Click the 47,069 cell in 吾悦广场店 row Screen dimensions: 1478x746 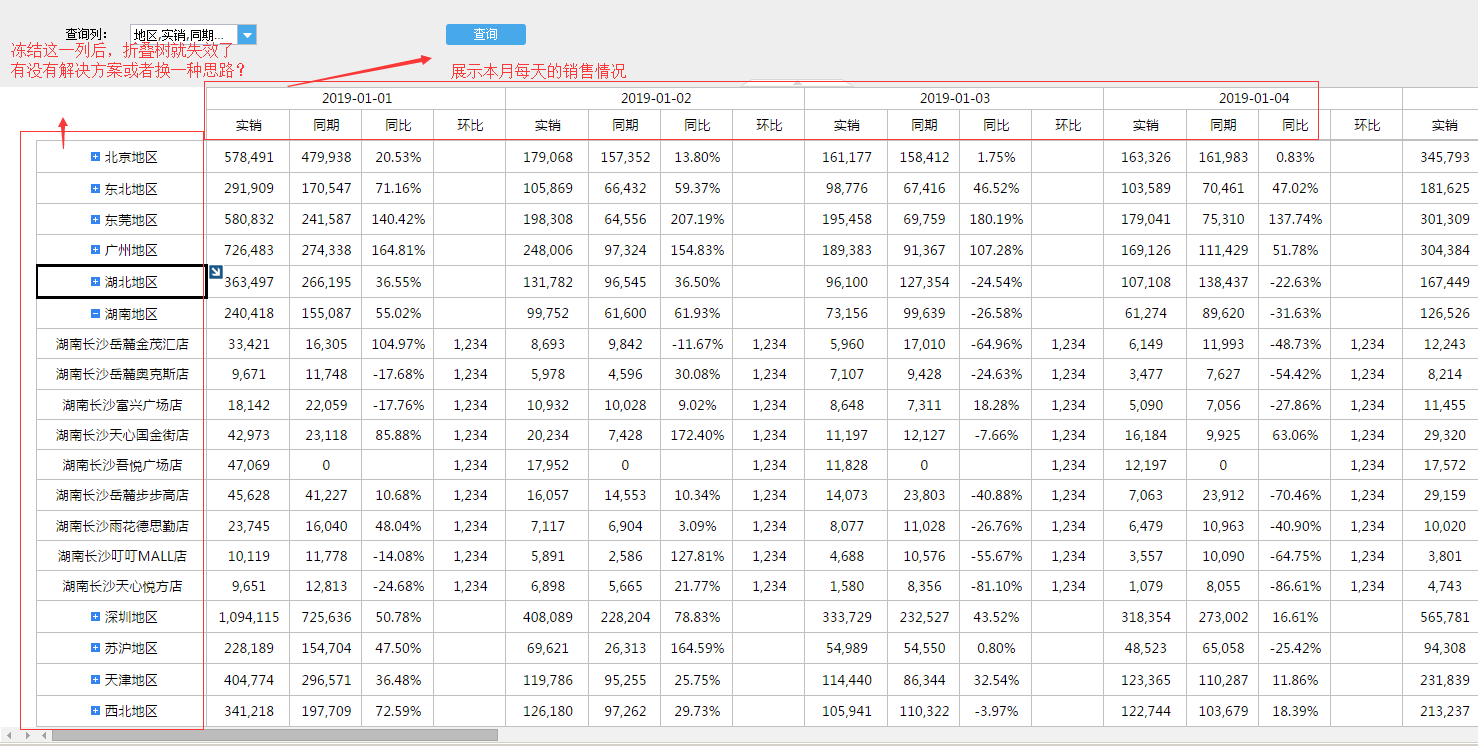point(248,465)
